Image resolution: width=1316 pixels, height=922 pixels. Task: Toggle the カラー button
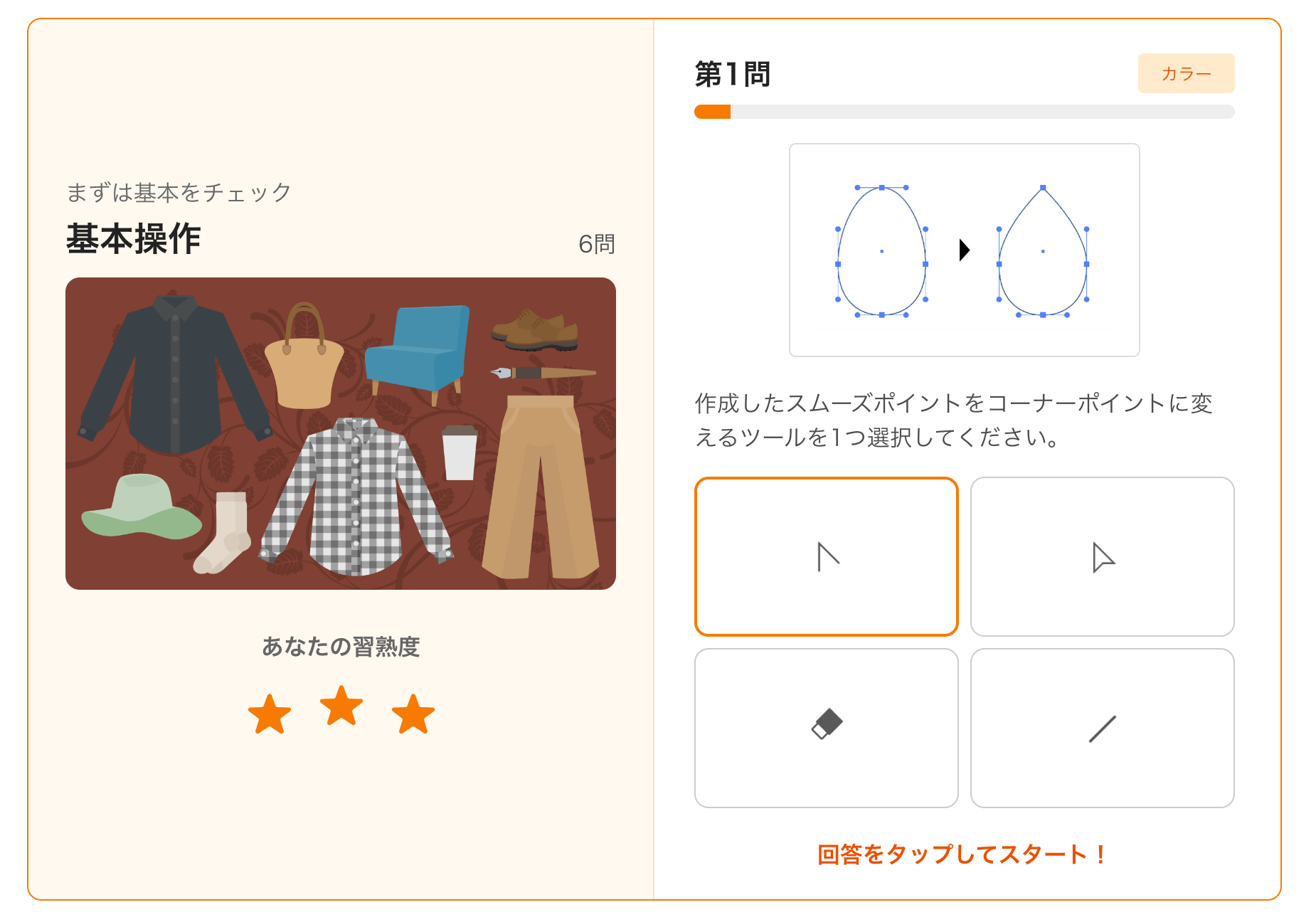(1186, 73)
